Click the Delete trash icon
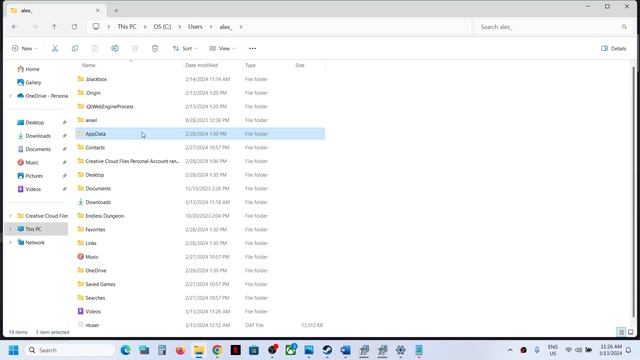The width and height of the screenshot is (640, 360). pos(155,48)
